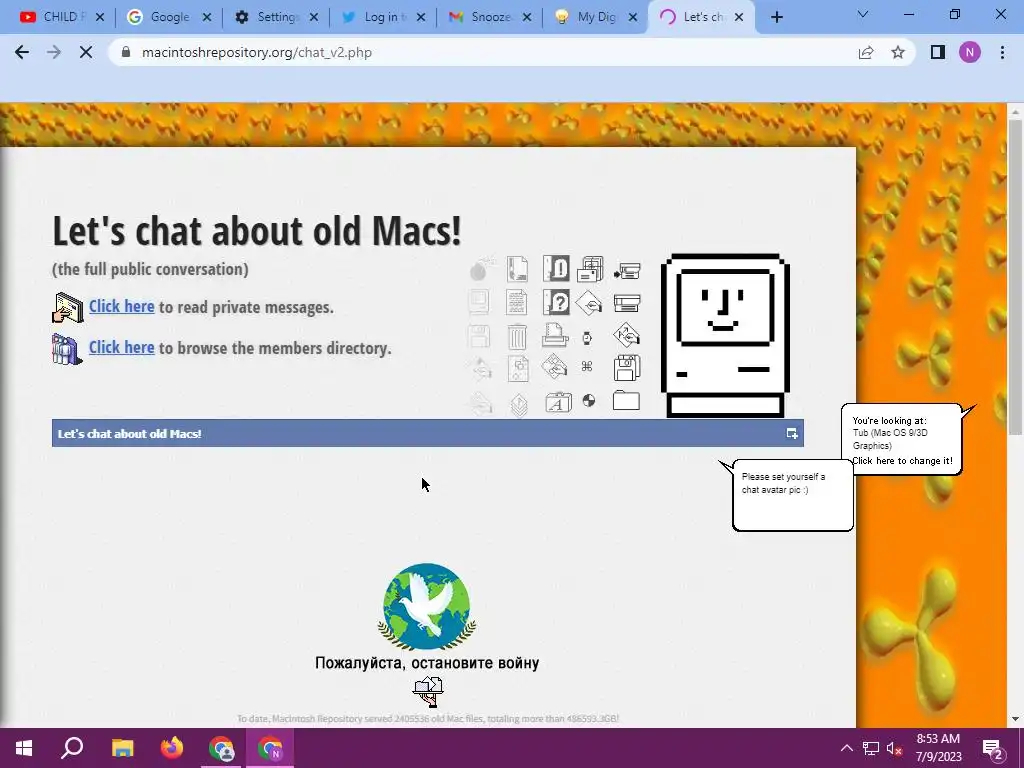Click the question mark dialog icon
This screenshot has height=768, width=1024.
click(556, 302)
